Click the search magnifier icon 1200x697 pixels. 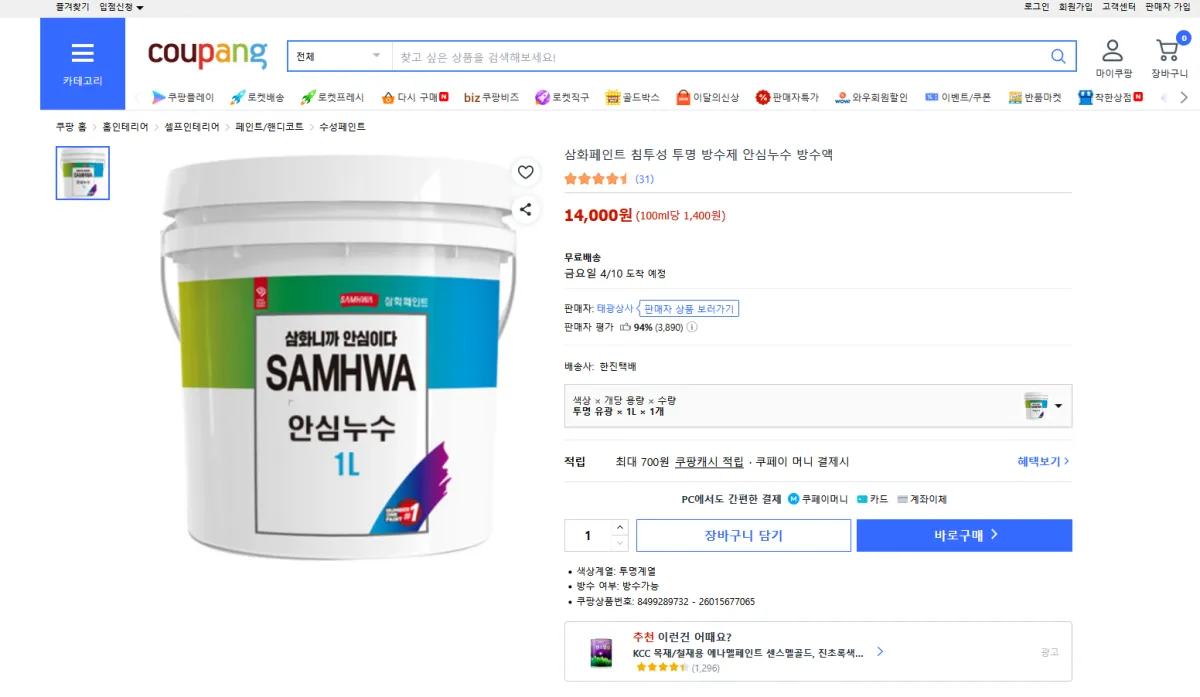point(1058,57)
